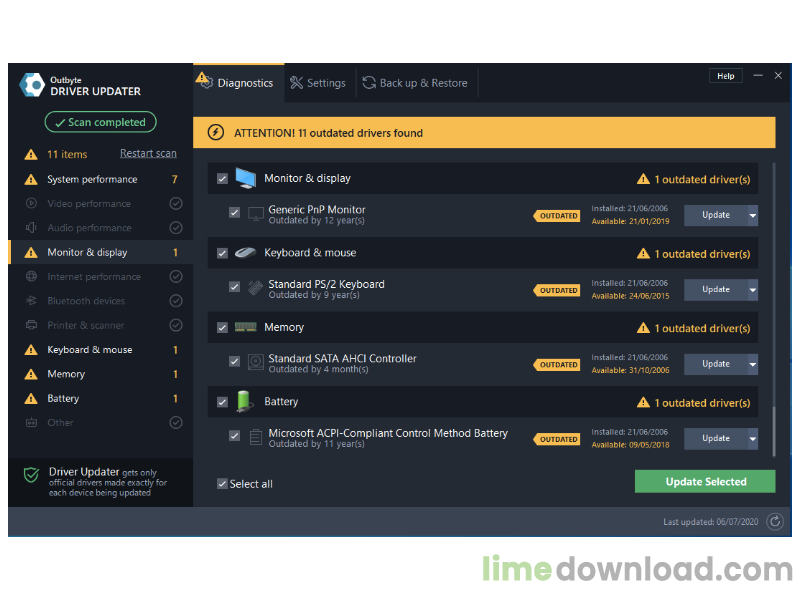800x600 pixels.
Task: Toggle the Select all checkbox
Action: coord(222,484)
